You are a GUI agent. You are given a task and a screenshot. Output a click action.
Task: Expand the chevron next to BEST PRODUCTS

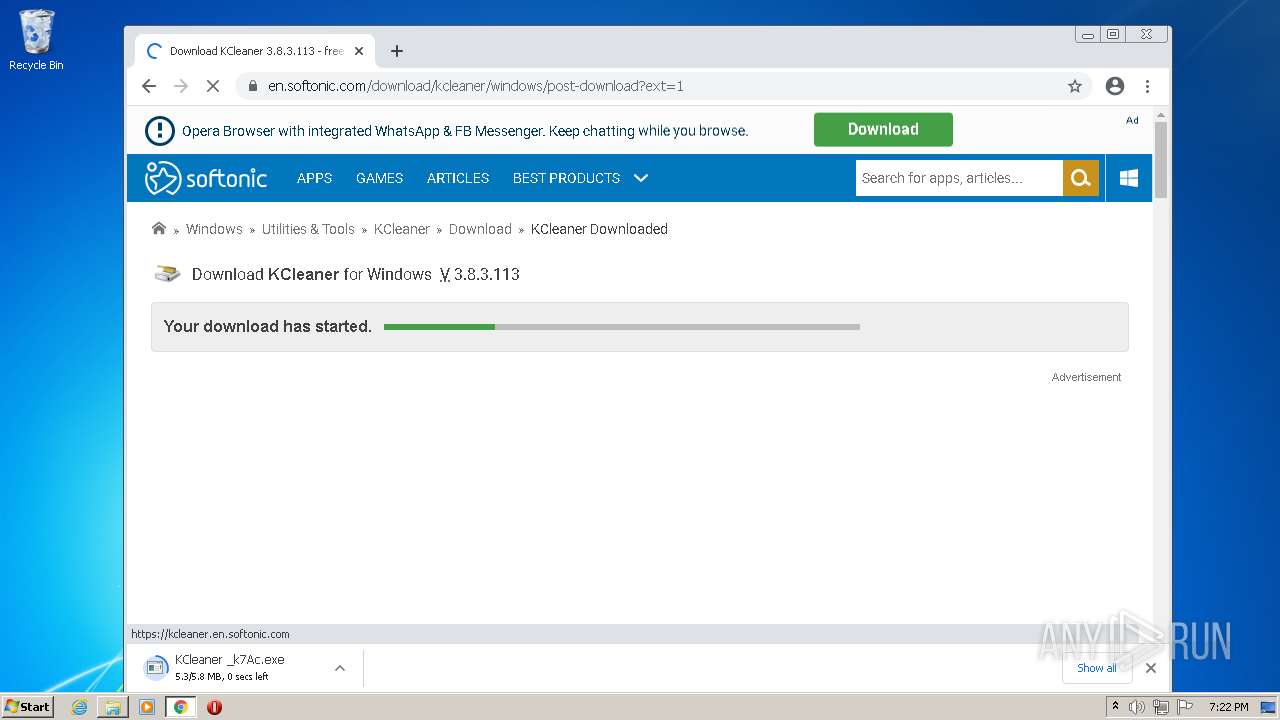click(x=641, y=178)
